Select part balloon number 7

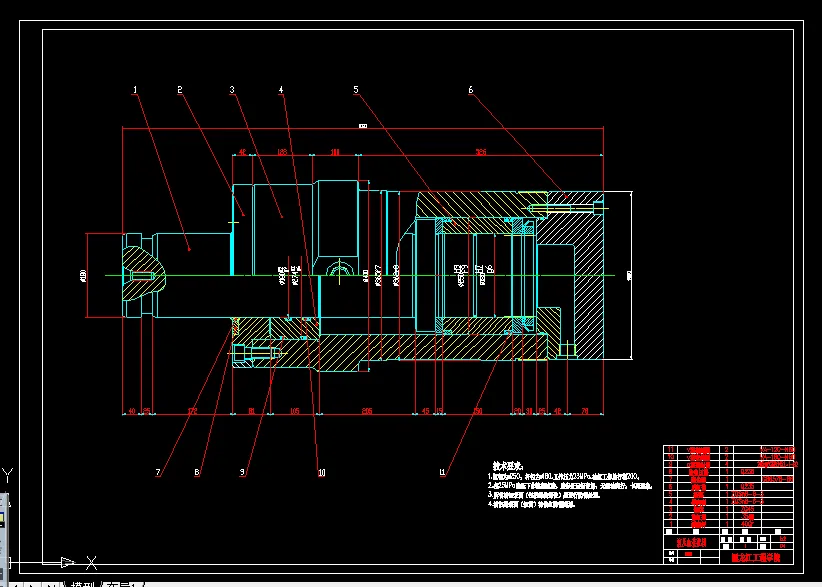(158, 472)
